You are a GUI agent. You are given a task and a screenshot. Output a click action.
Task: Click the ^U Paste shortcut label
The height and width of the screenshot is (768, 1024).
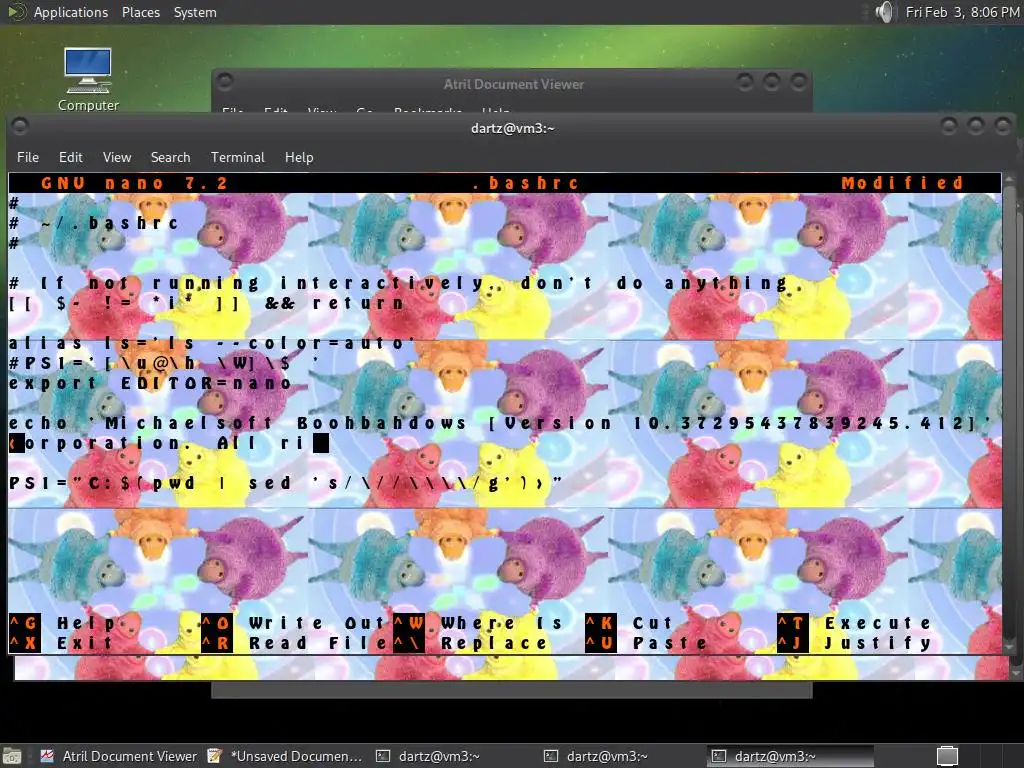coord(646,643)
